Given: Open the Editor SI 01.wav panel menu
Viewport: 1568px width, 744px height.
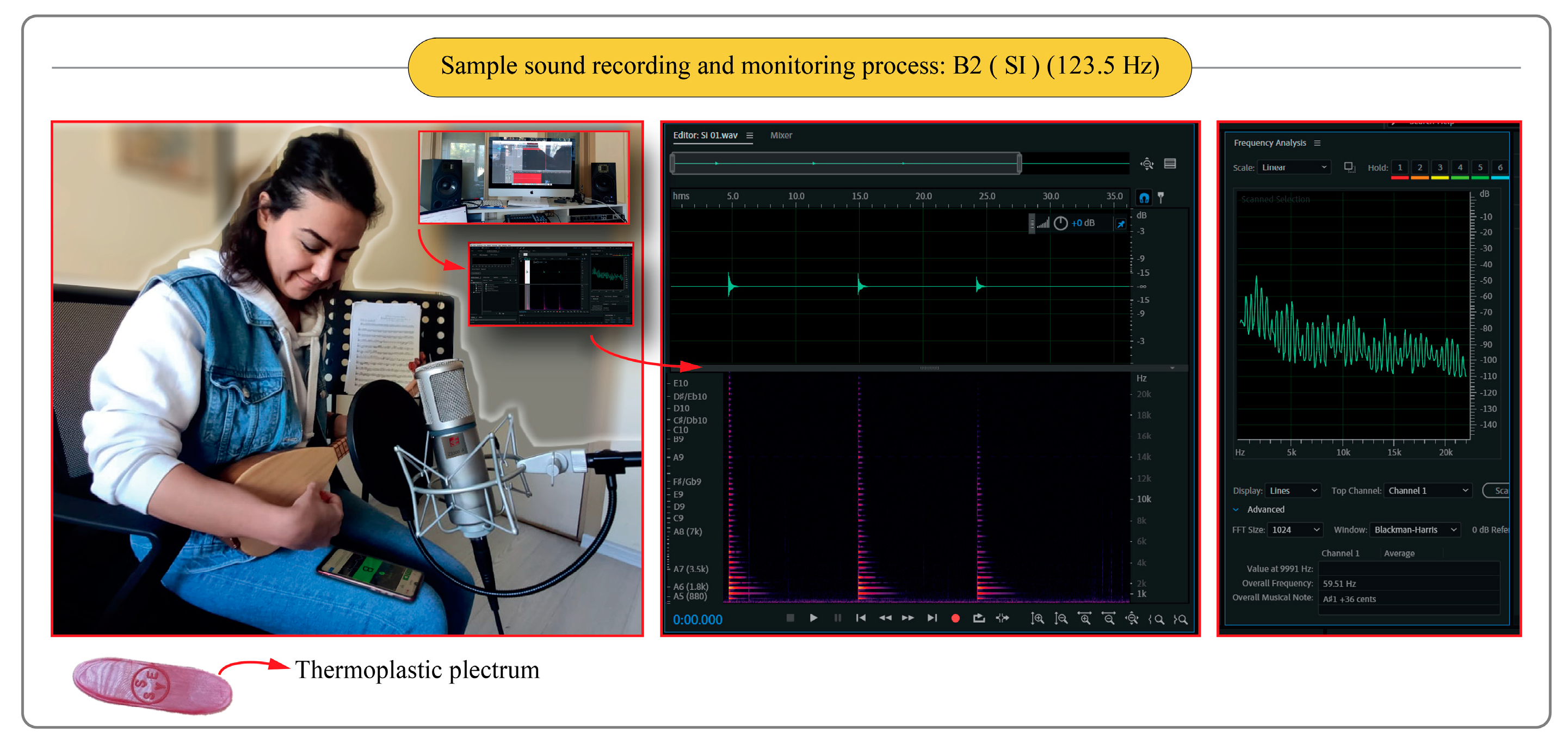Looking at the screenshot, I should click(749, 135).
